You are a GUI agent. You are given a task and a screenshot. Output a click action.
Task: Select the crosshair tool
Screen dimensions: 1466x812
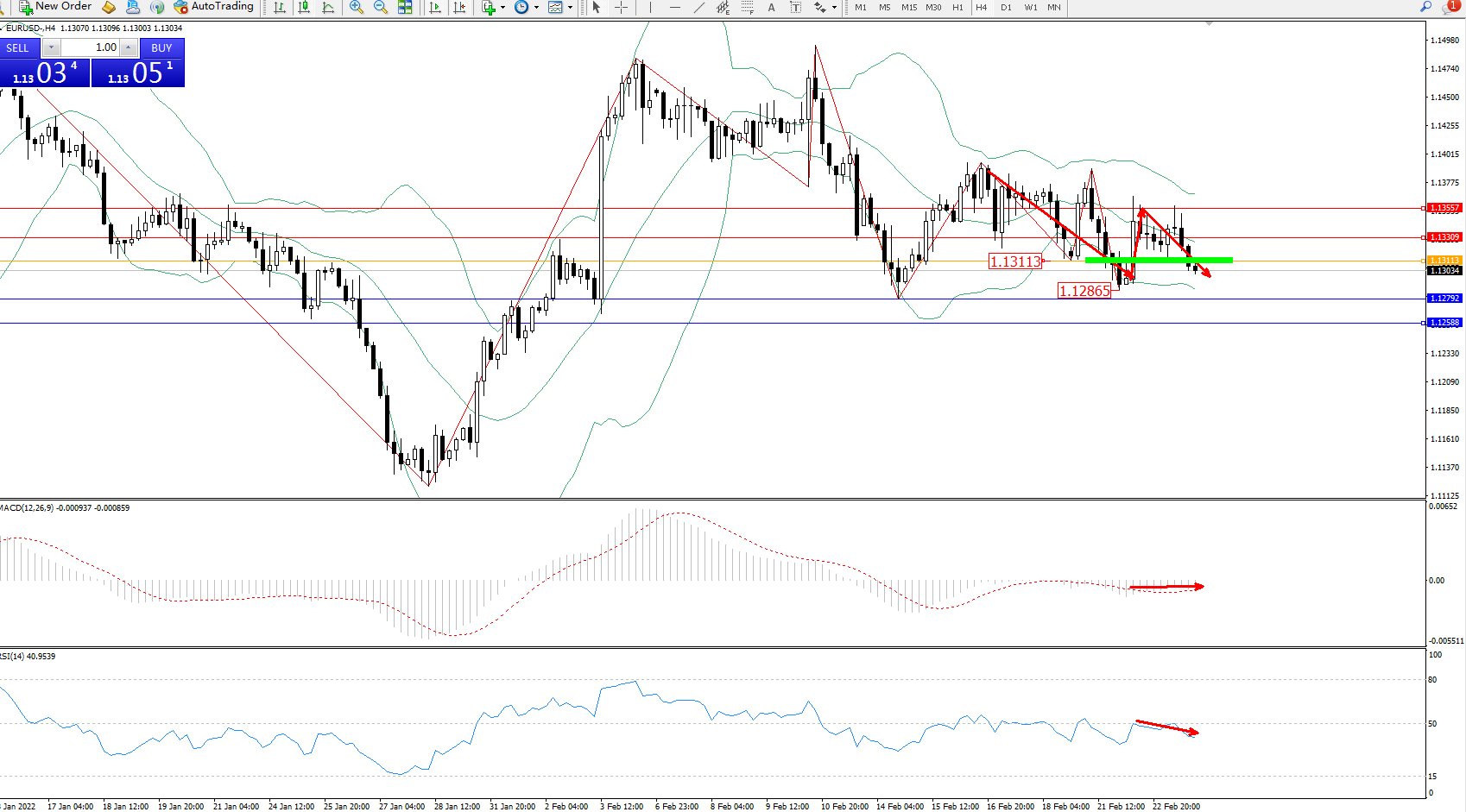pyautogui.click(x=621, y=8)
